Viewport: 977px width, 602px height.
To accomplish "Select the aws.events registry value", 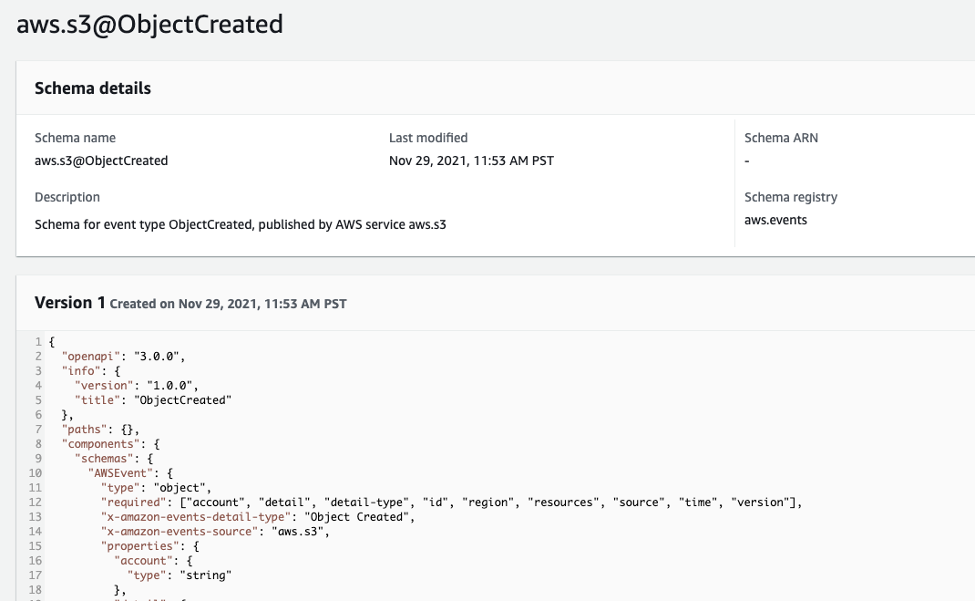I will click(775, 220).
